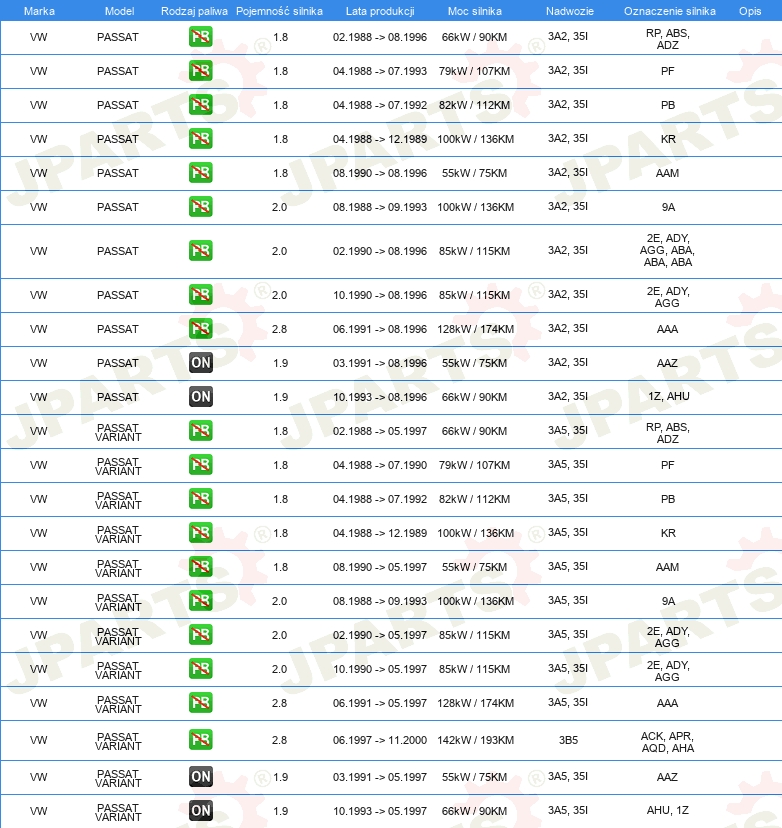Click the ON diesel icon in the 1Z, AHU row

click(201, 397)
